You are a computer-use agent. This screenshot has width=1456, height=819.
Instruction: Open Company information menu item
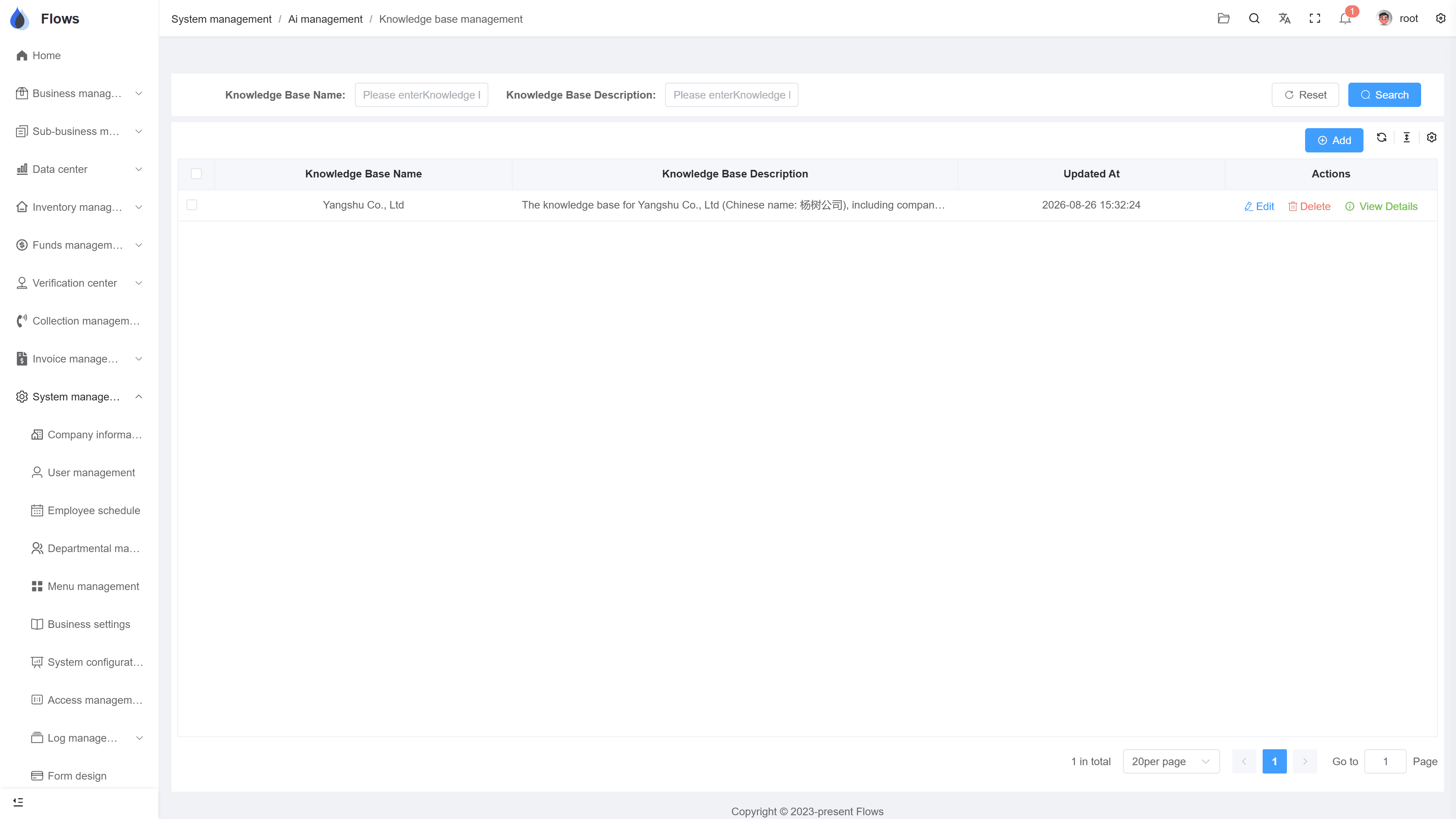tap(79, 435)
